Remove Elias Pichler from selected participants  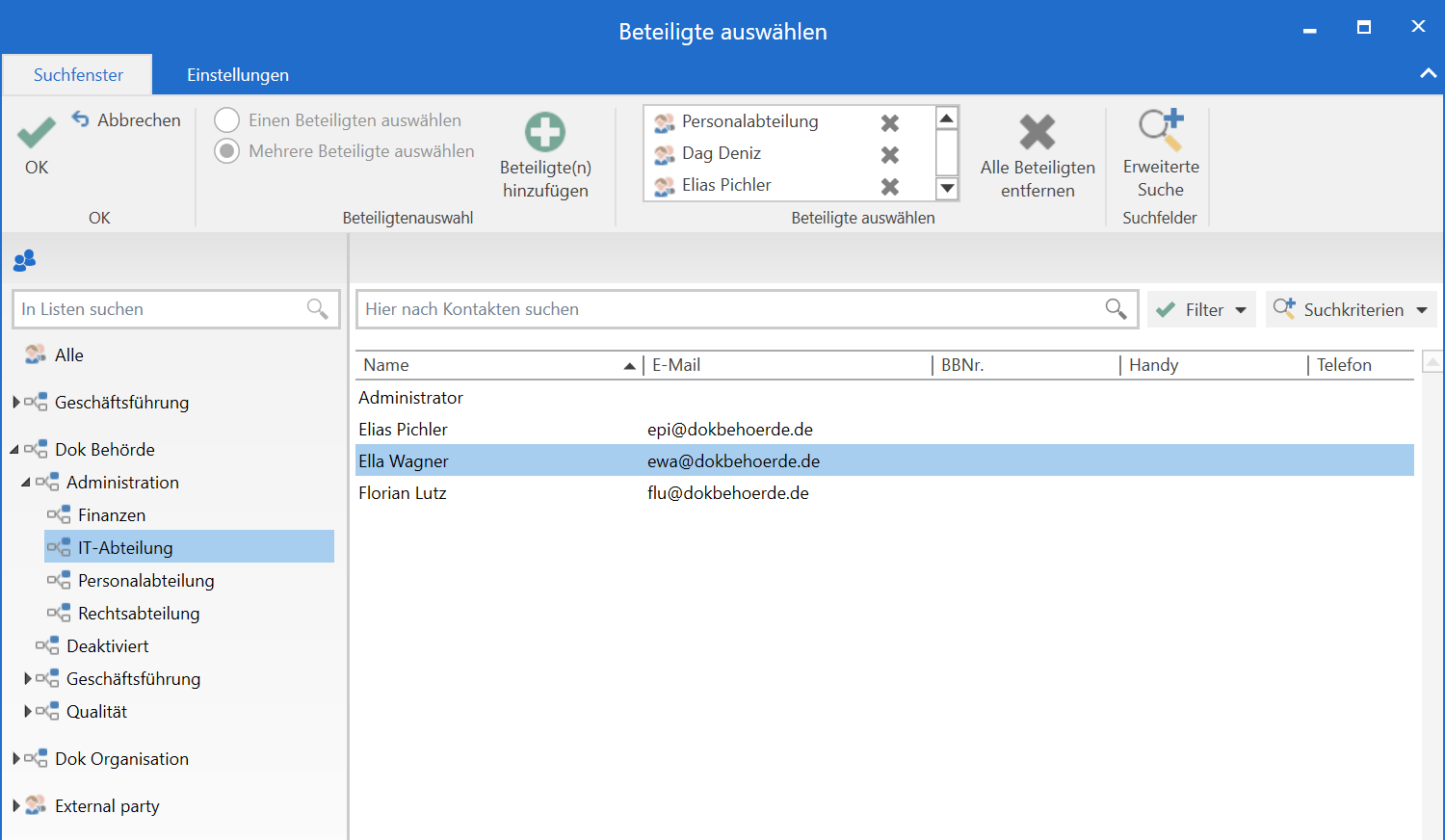[x=890, y=187]
